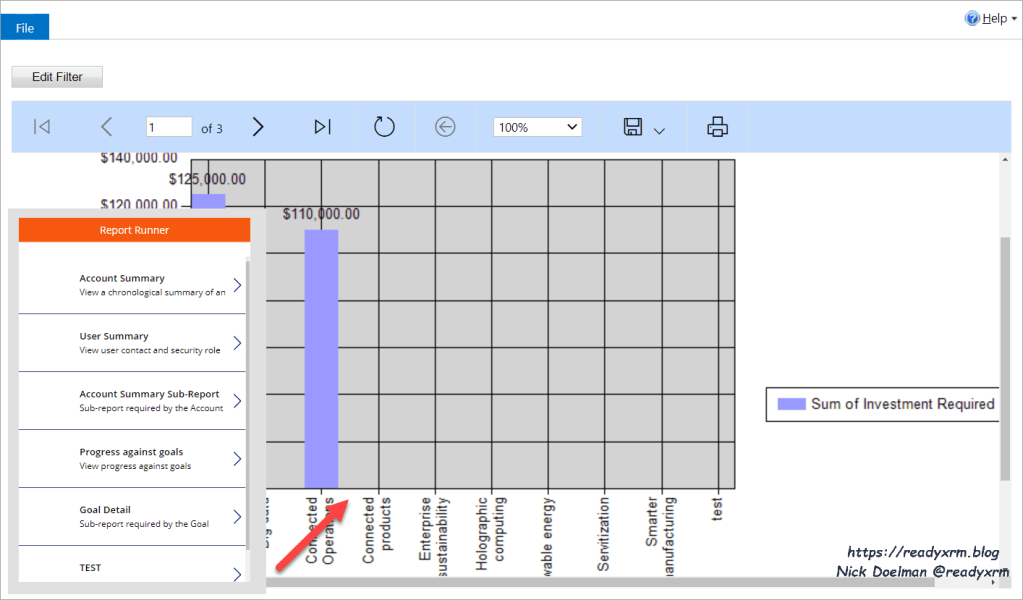The height and width of the screenshot is (600, 1023).
Task: Expand the export format dropdown arrow
Action: coord(659,130)
